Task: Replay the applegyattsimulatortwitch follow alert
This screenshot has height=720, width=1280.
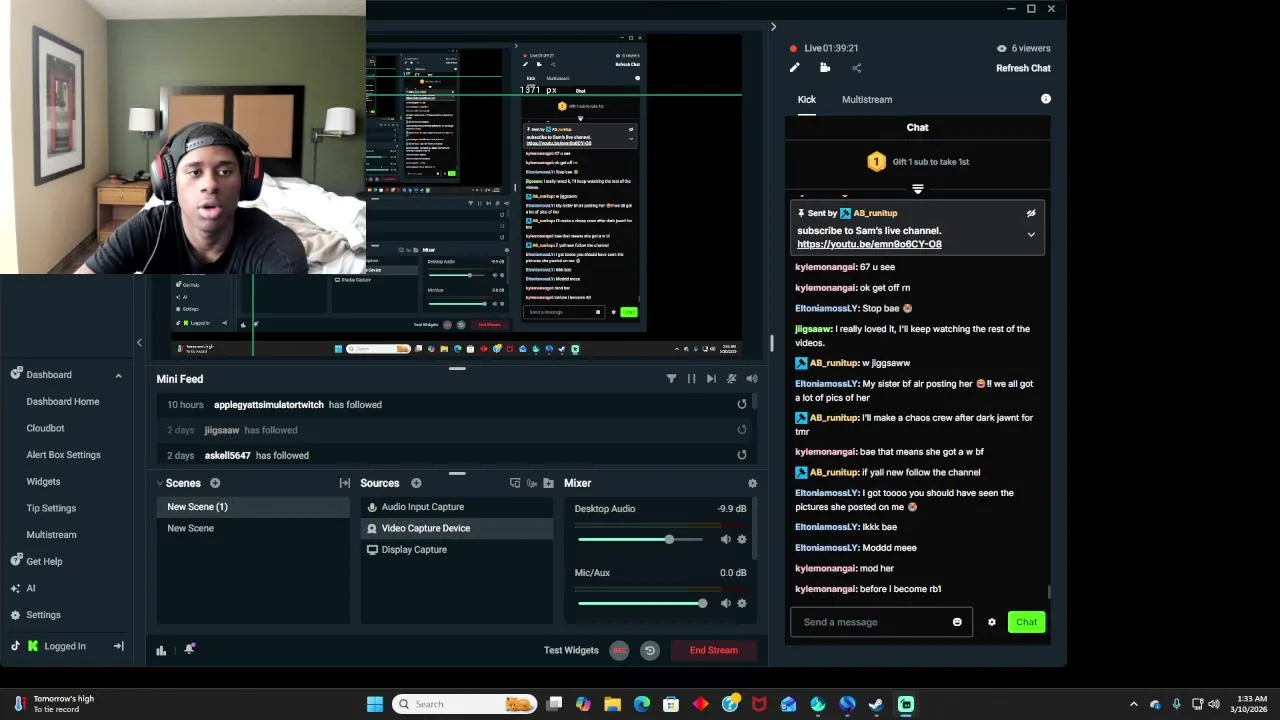Action: 742,404
